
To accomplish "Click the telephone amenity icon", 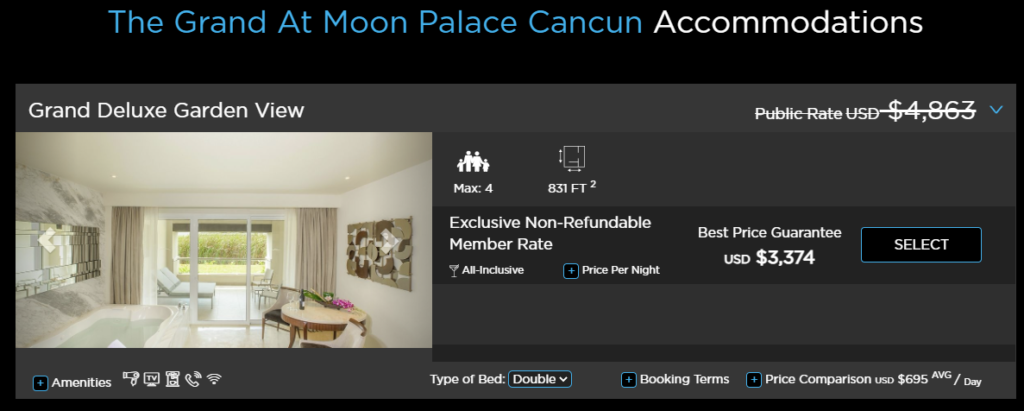I will 193,379.
